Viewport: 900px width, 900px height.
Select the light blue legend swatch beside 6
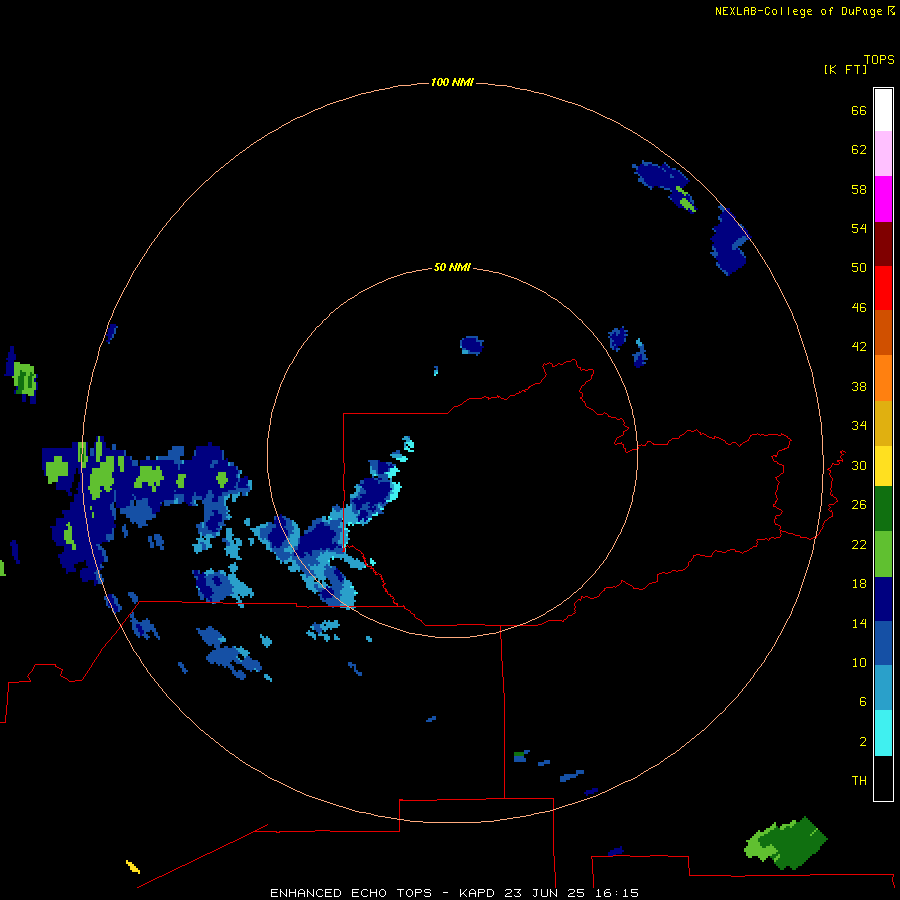coord(883,688)
